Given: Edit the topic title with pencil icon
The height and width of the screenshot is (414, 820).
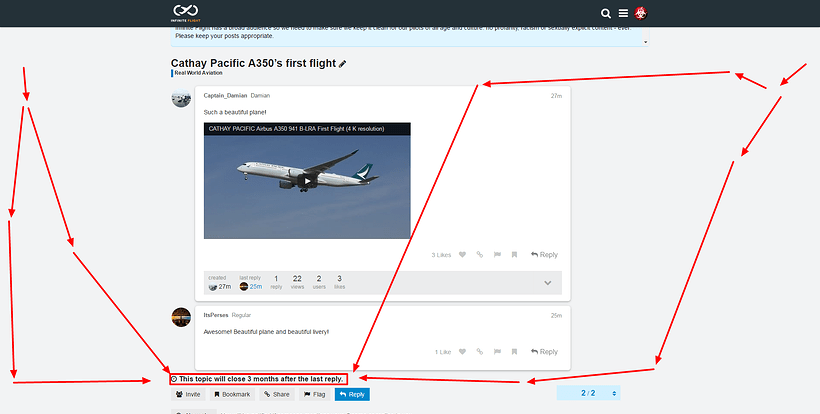Looking at the screenshot, I should tap(343, 64).
